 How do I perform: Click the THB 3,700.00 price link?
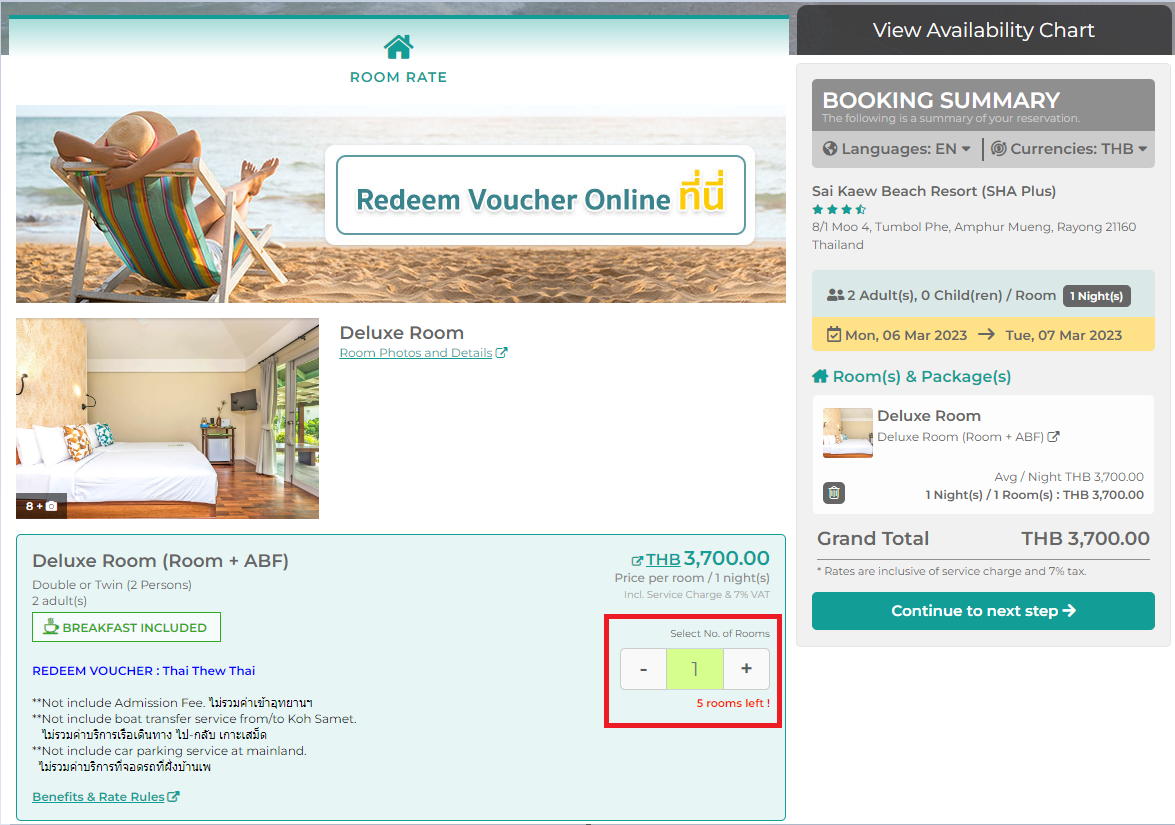701,559
